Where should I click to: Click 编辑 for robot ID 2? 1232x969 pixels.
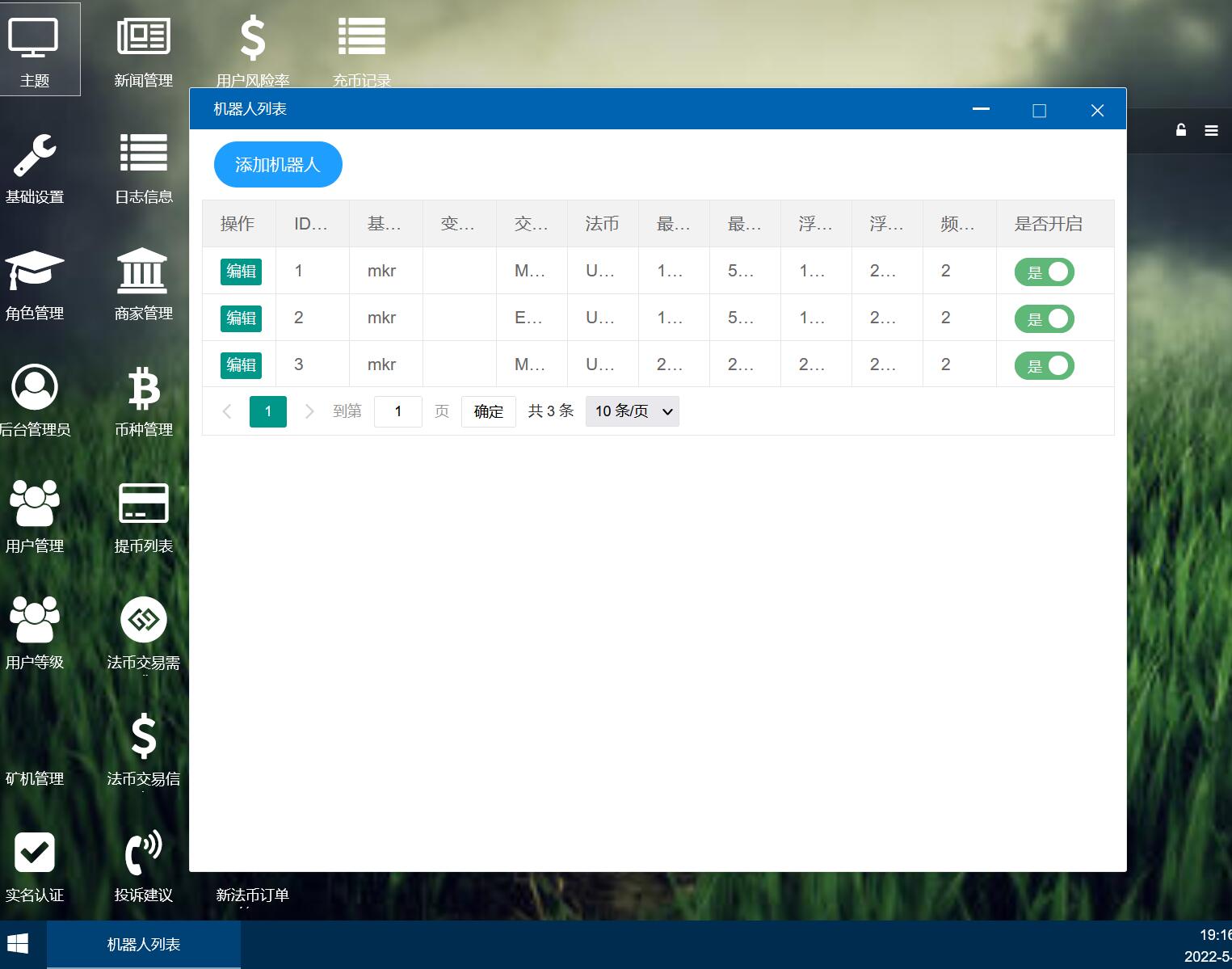(241, 318)
